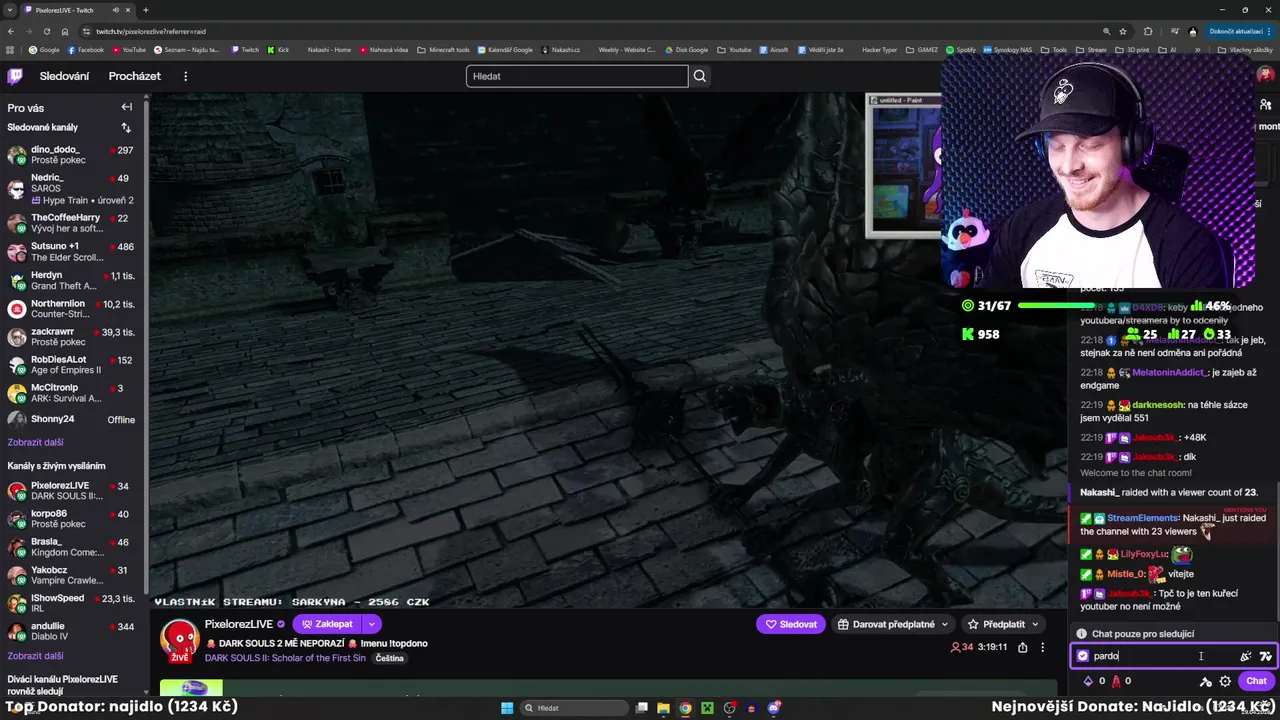Open RobDiesALot channel in sidebar
Screen dimensions: 1280x720
pos(71,365)
